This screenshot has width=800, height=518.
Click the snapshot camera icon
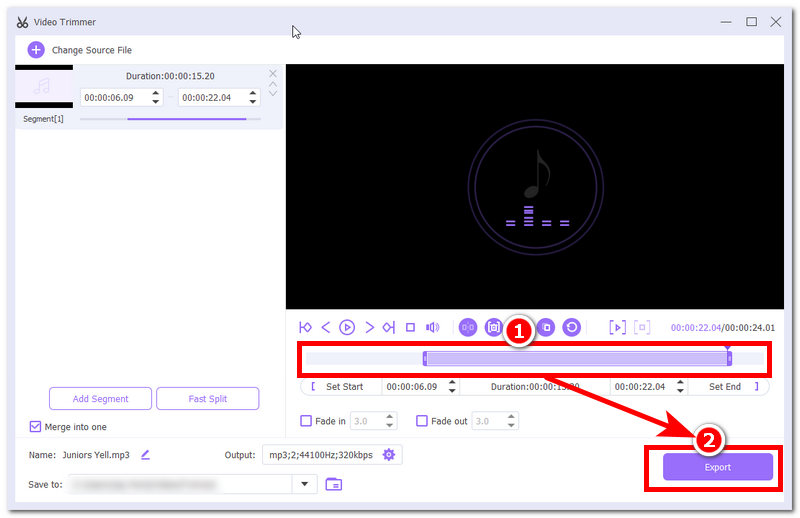pyautogui.click(x=493, y=327)
